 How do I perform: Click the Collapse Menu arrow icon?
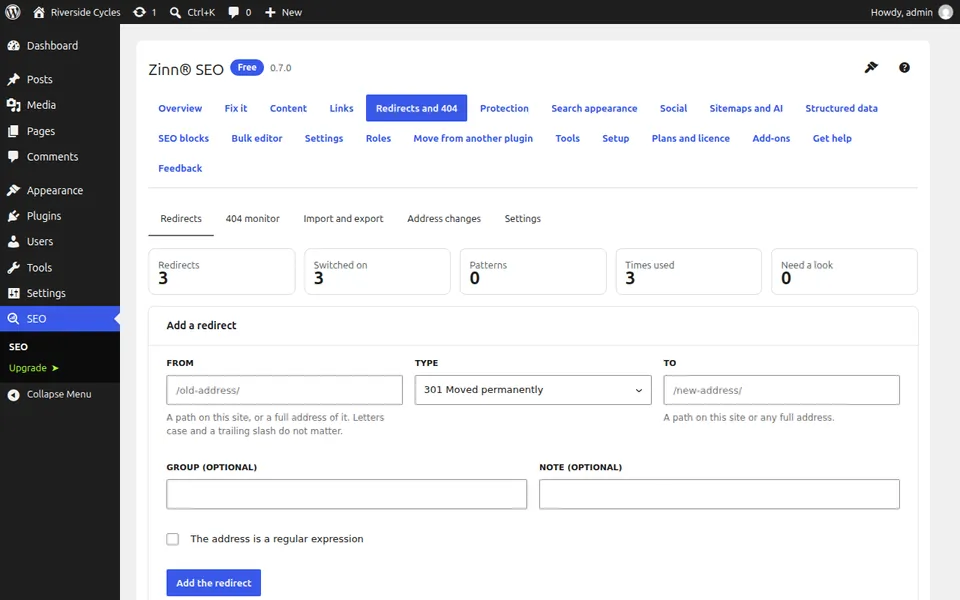tap(13, 395)
